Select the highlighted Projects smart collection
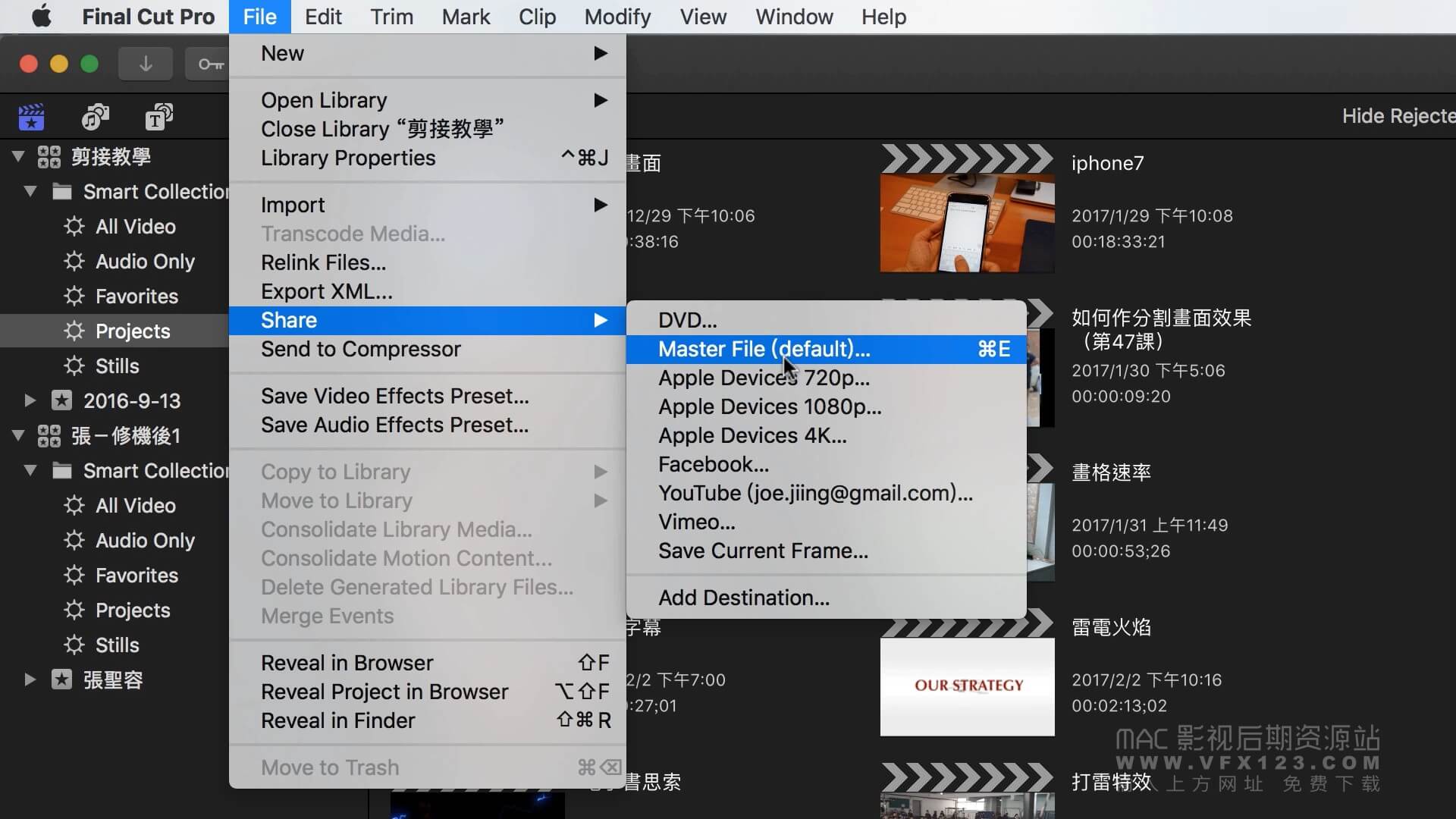The height and width of the screenshot is (819, 1456). click(115, 331)
